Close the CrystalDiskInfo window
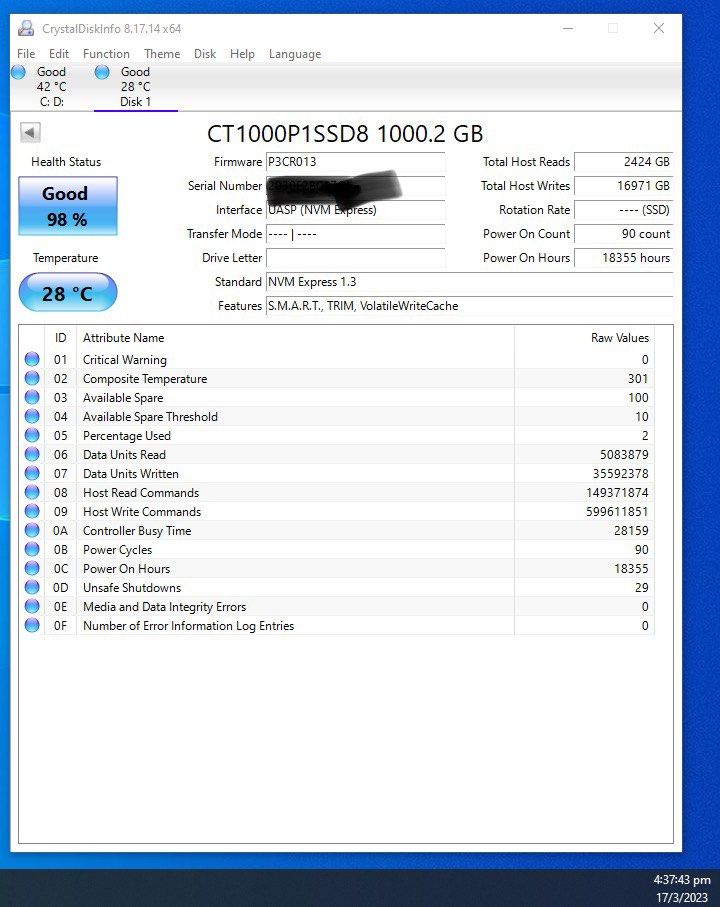 (x=659, y=28)
